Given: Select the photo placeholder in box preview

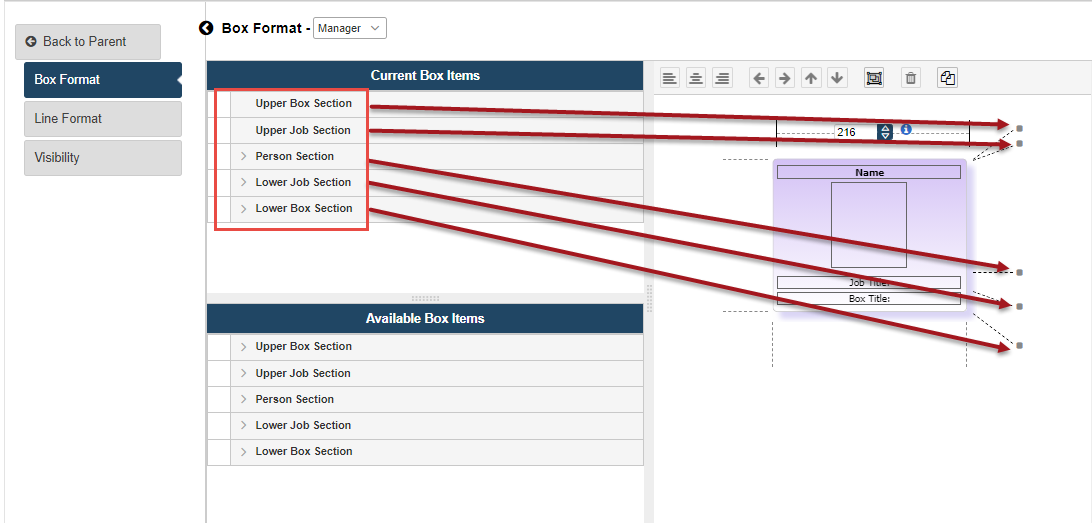Looking at the screenshot, I should pyautogui.click(x=868, y=225).
